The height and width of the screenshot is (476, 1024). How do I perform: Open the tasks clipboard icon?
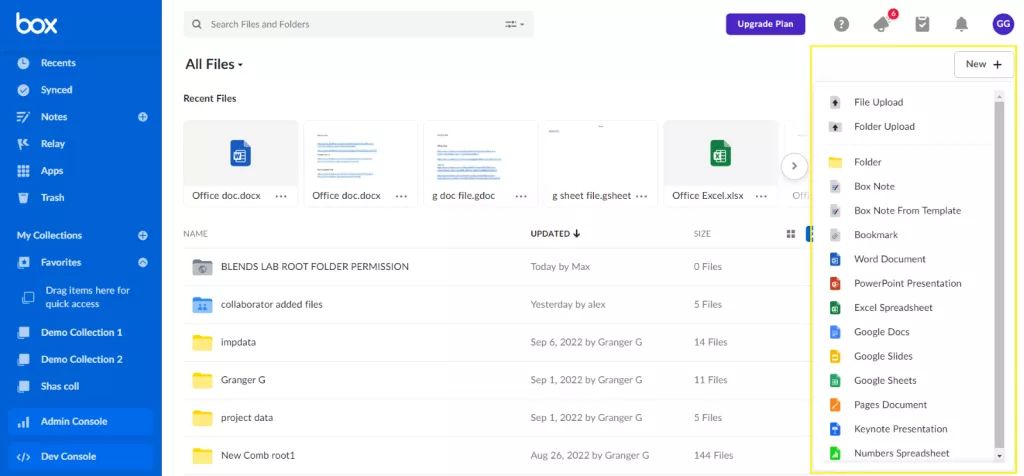tap(922, 25)
